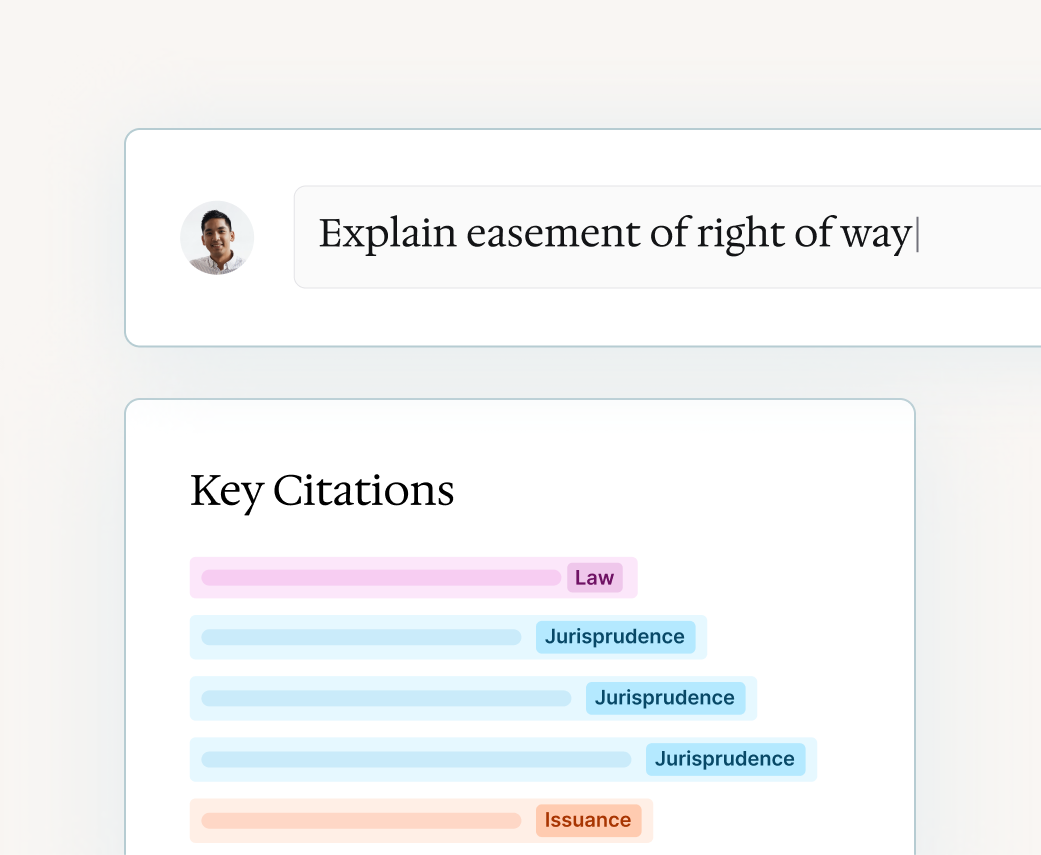Click the first Jurisprudence tag
This screenshot has height=855, width=1041.
pos(615,637)
